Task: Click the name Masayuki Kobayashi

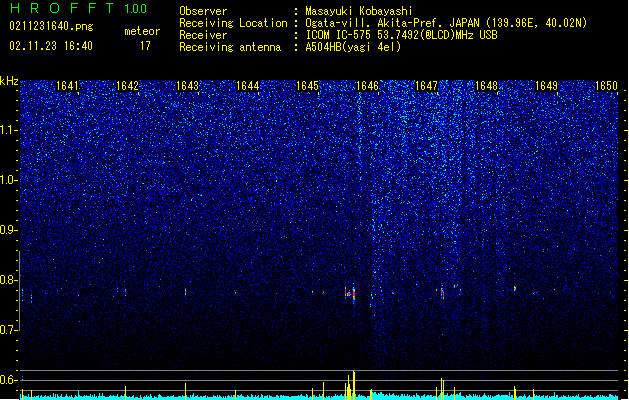Action: pos(359,11)
